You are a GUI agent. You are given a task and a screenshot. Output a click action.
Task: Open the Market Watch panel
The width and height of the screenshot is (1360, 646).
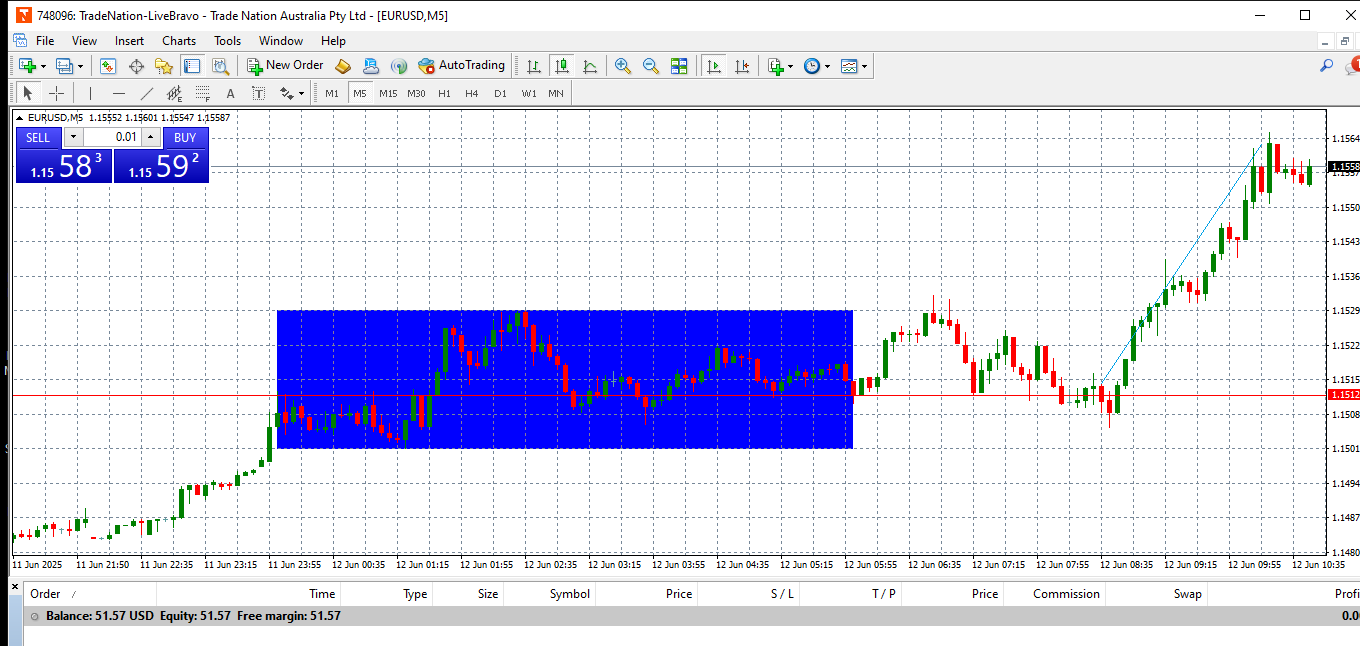108,66
